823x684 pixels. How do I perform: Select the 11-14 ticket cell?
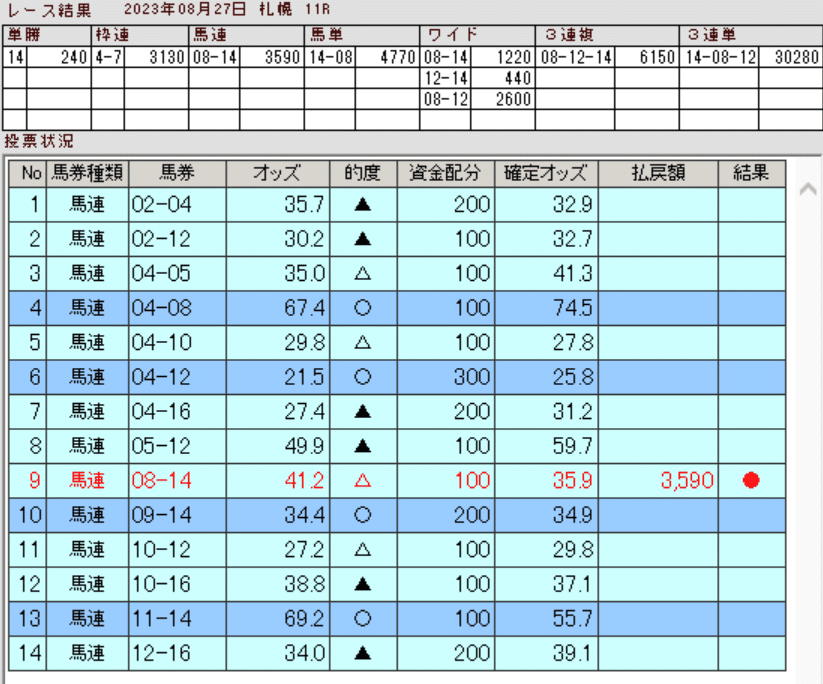point(177,618)
